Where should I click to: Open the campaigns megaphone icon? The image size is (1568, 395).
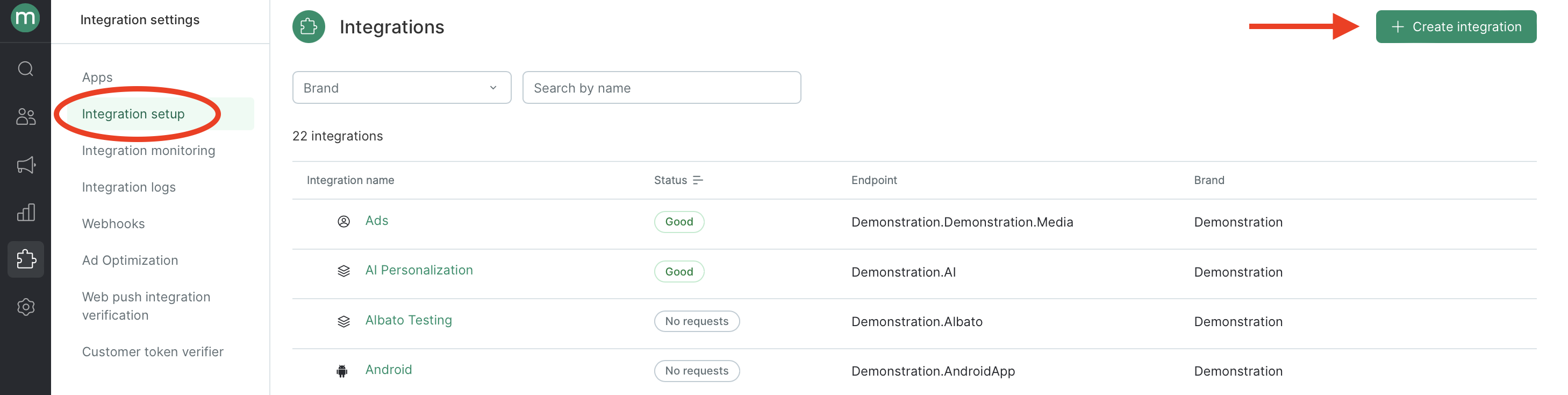tap(26, 165)
